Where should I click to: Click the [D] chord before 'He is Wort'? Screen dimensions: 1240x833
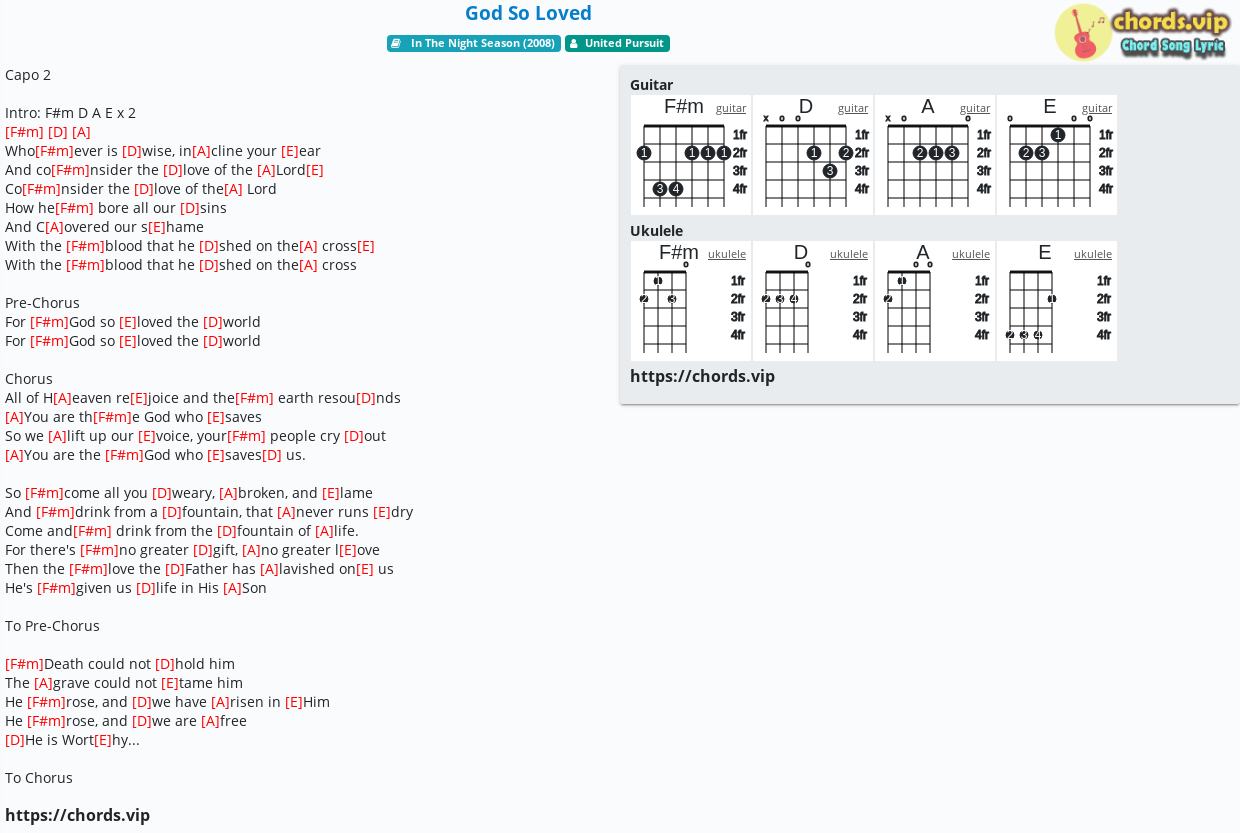(x=15, y=740)
